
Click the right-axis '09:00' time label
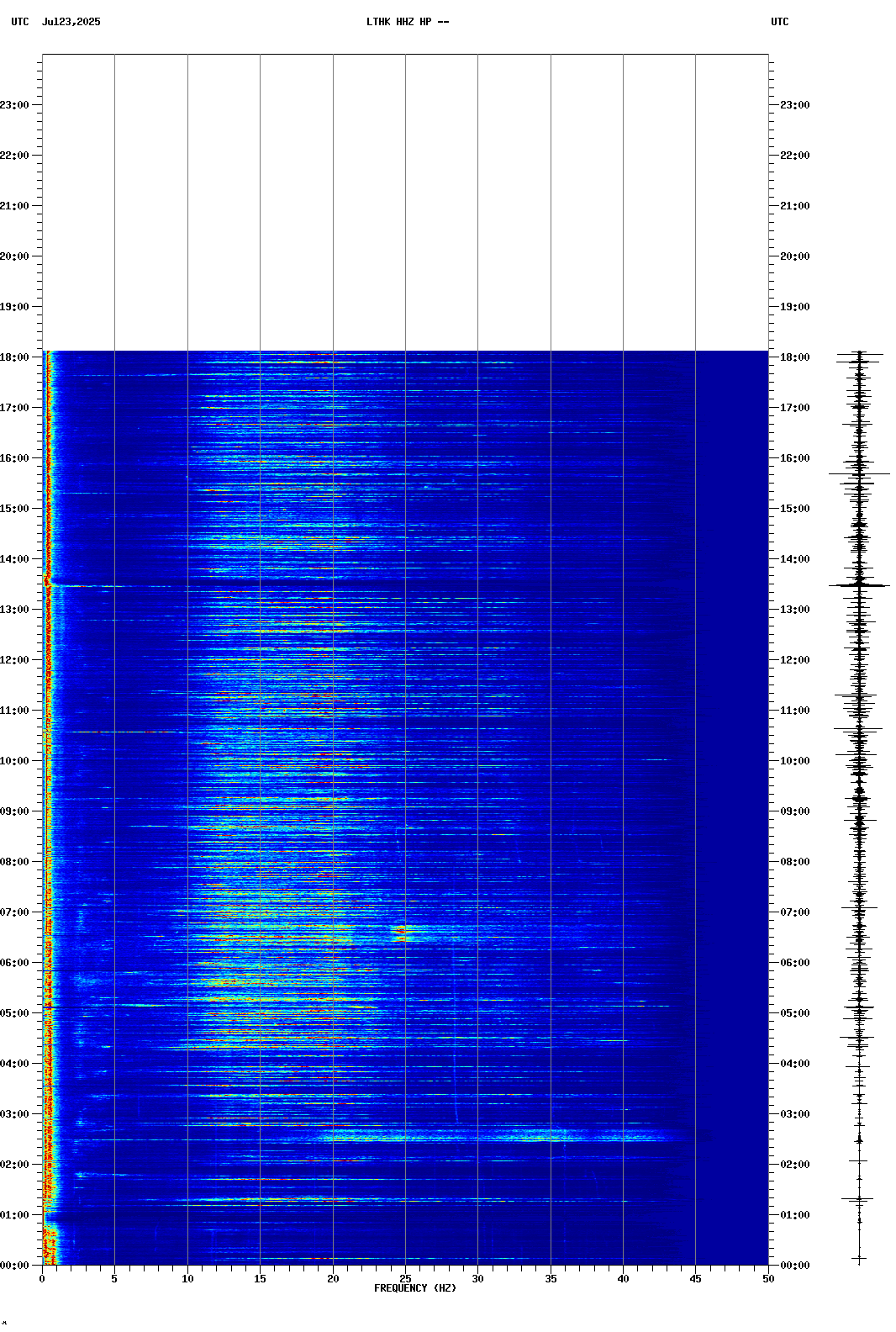[x=795, y=811]
